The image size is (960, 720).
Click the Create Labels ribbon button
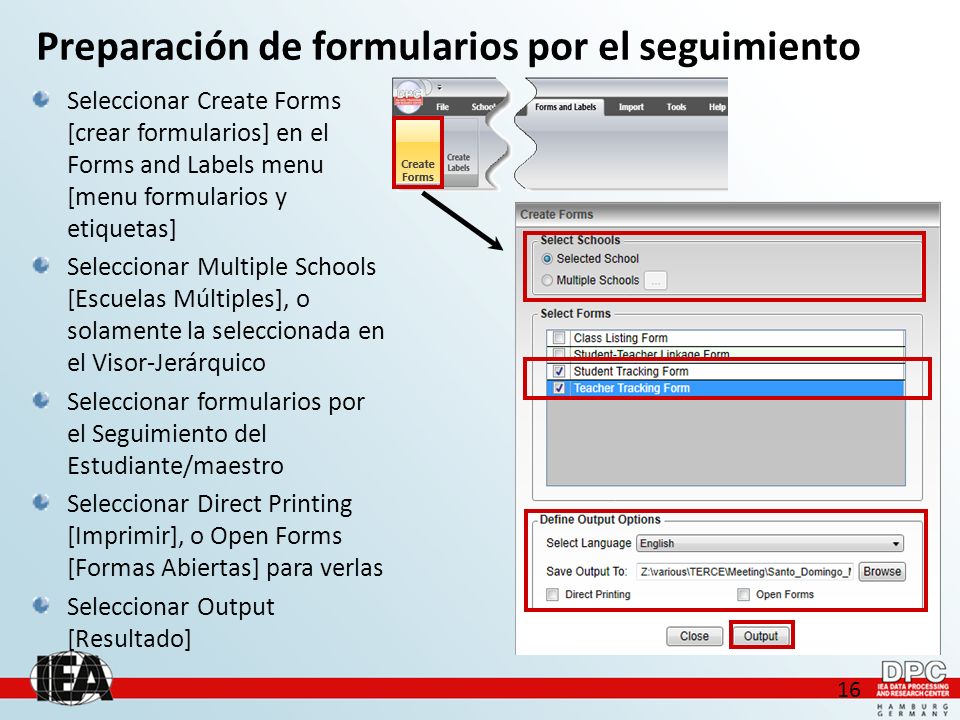(x=459, y=153)
